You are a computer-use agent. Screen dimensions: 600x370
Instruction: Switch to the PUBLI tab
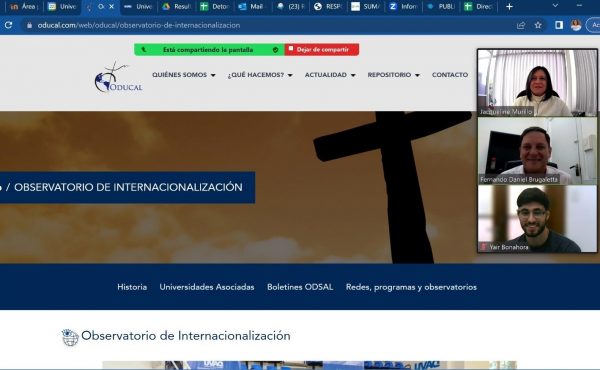(440, 7)
